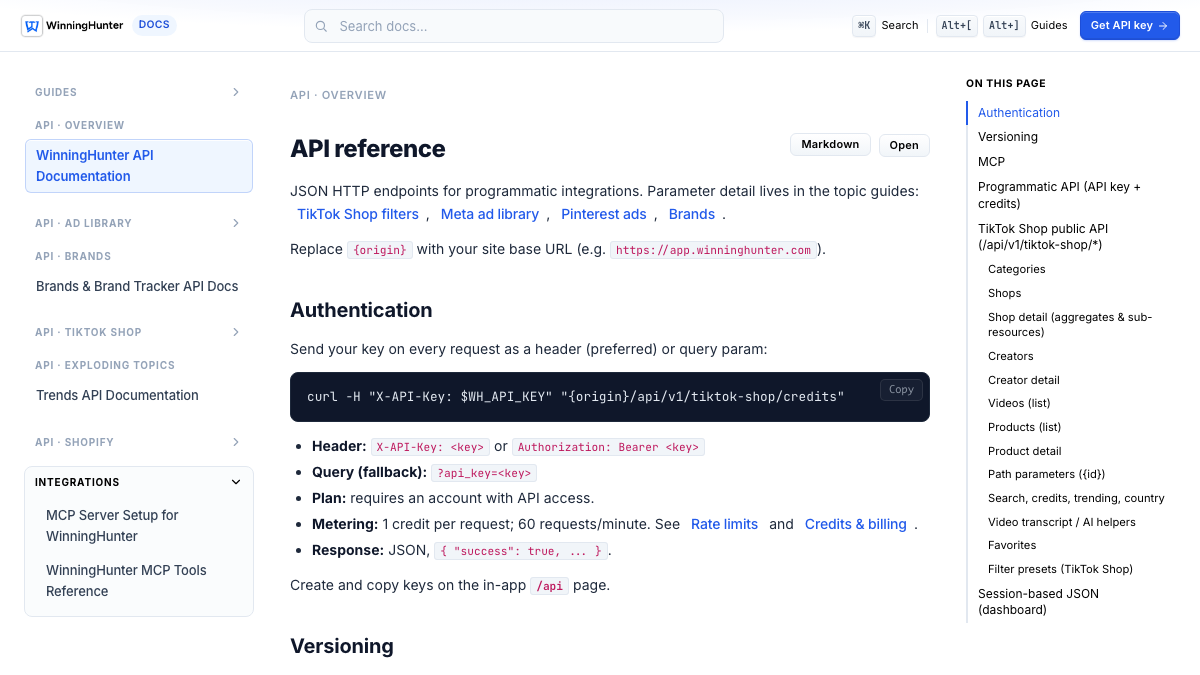Click the Search label beside ⌘K
The height and width of the screenshot is (675, 1200).
point(899,26)
